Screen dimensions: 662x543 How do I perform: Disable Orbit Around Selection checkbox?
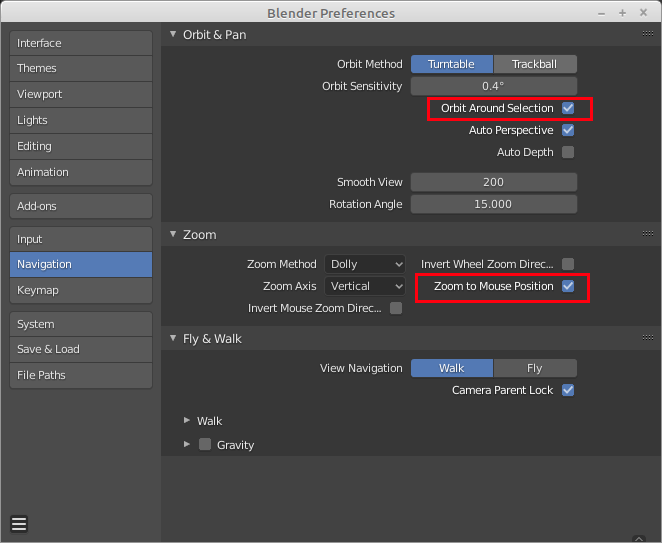568,108
